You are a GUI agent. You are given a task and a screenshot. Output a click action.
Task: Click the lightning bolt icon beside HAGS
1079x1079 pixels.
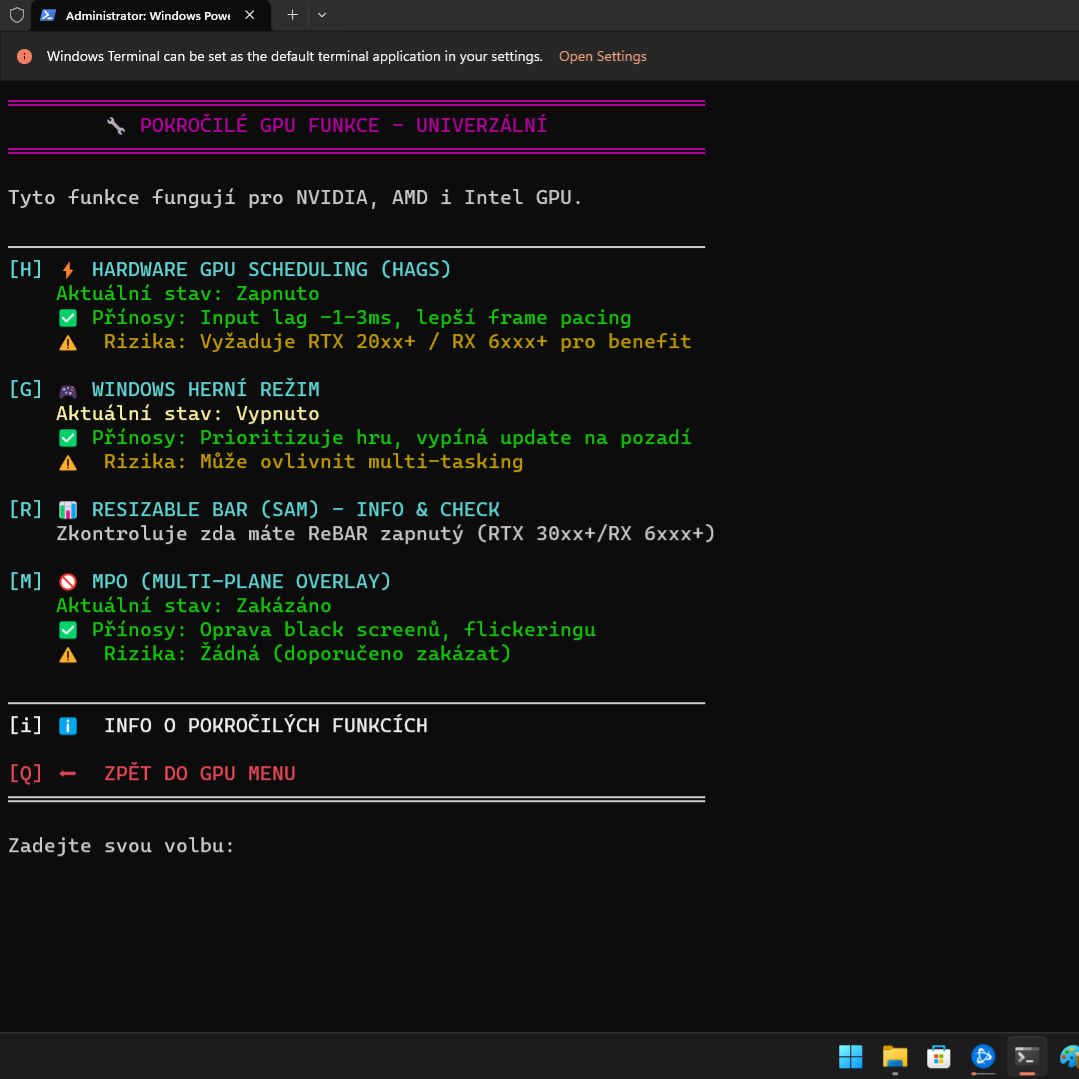pyautogui.click(x=68, y=270)
